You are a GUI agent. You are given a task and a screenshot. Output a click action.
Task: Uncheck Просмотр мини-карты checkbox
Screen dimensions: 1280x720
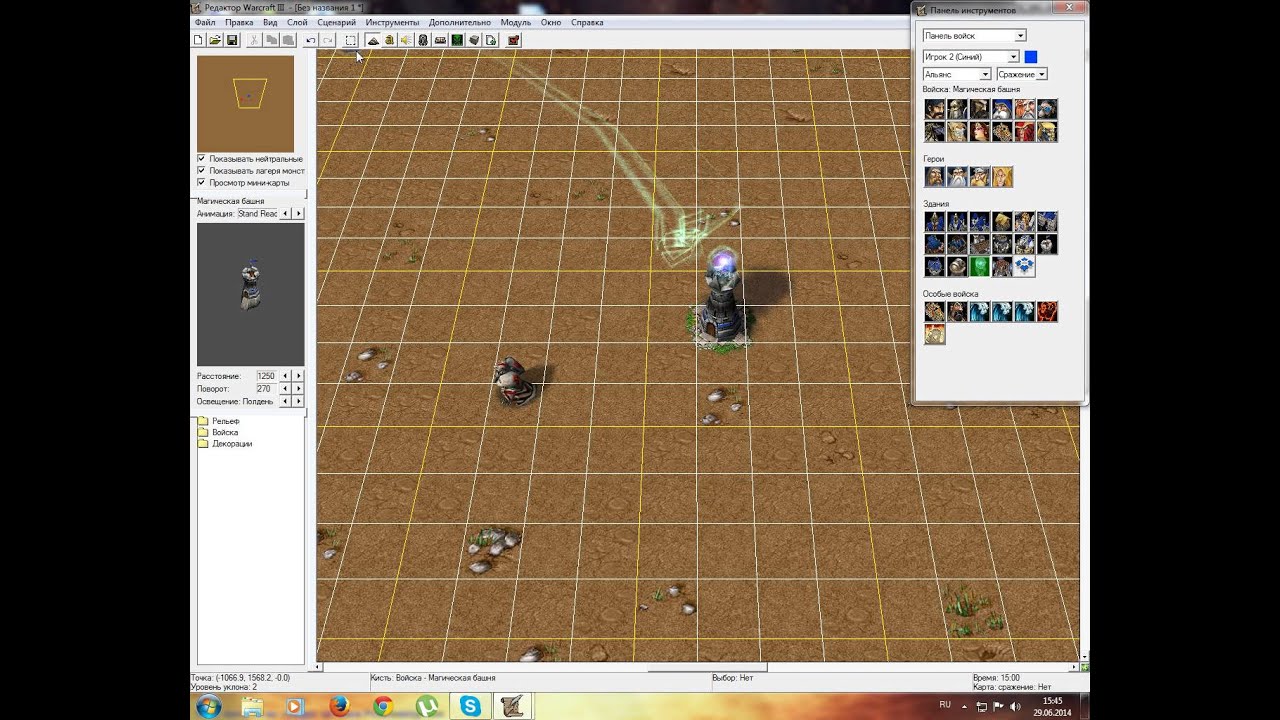pos(201,183)
